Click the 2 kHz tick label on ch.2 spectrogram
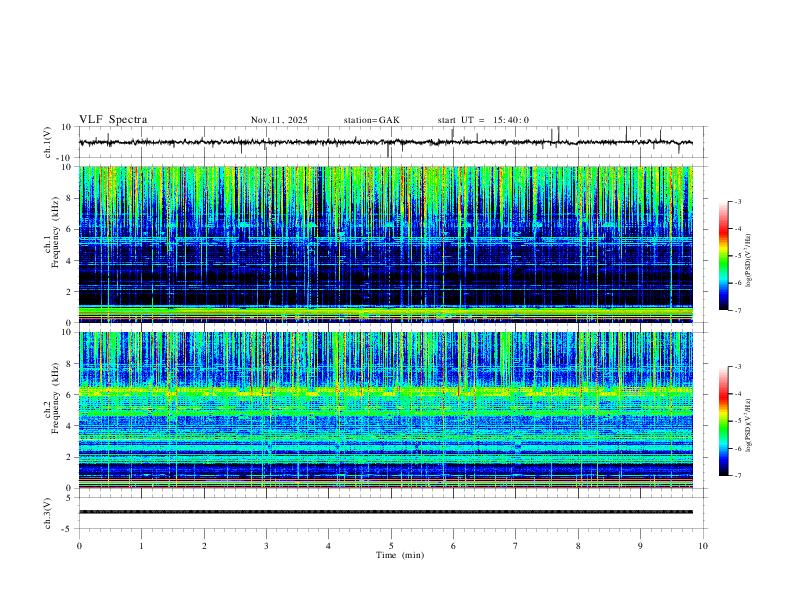This screenshot has height=612, width=792. (x=69, y=457)
